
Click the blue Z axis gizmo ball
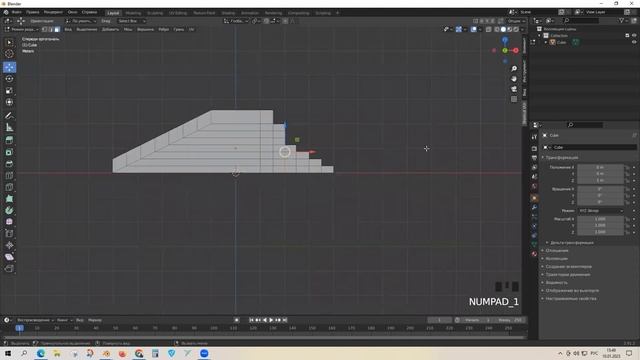tap(505, 40)
